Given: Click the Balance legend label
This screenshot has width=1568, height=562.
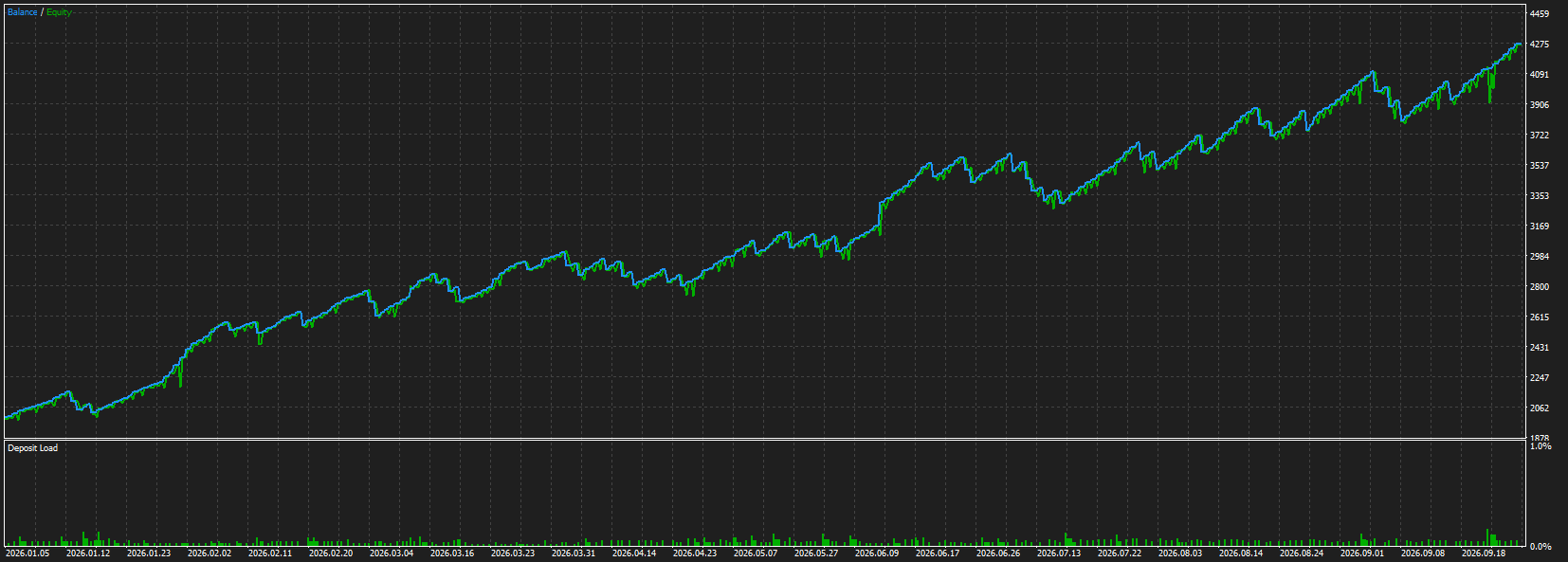Looking at the screenshot, I should click(23, 12).
